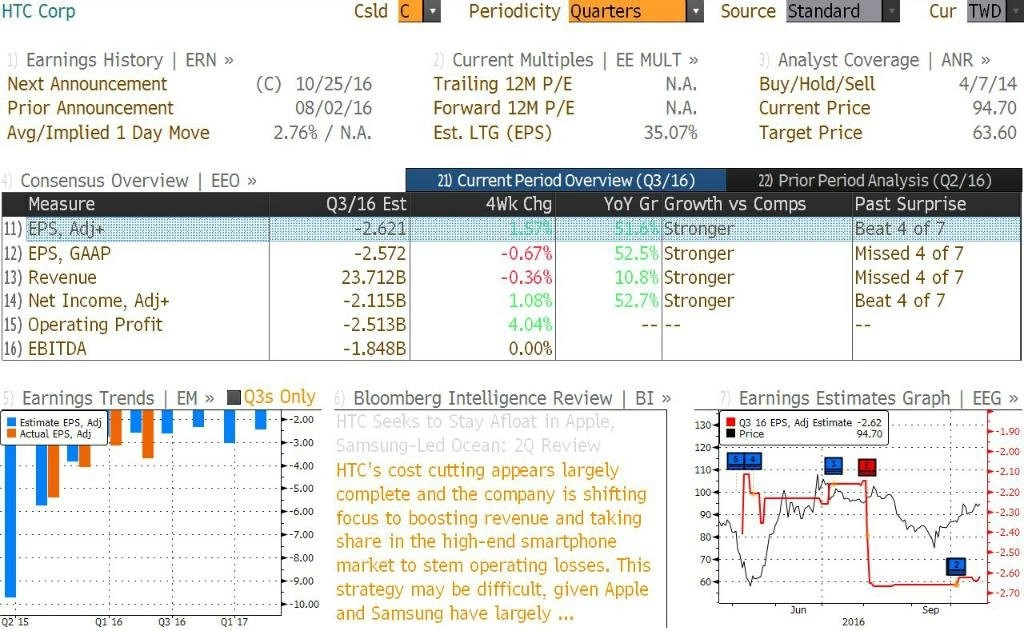
Task: Open EEG » arrow by Earnings Estimates Graph
Action: (x=995, y=398)
